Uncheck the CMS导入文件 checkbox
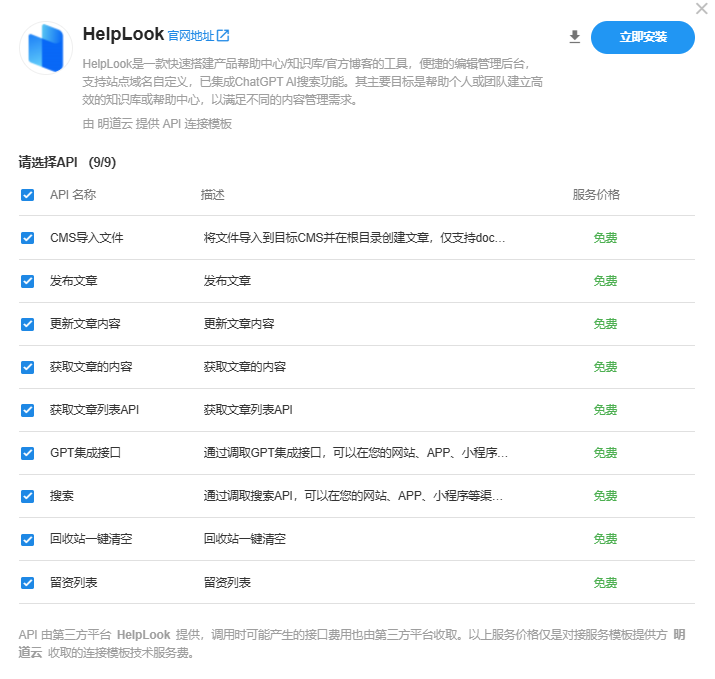Image resolution: width=715 pixels, height=679 pixels. tap(27, 238)
